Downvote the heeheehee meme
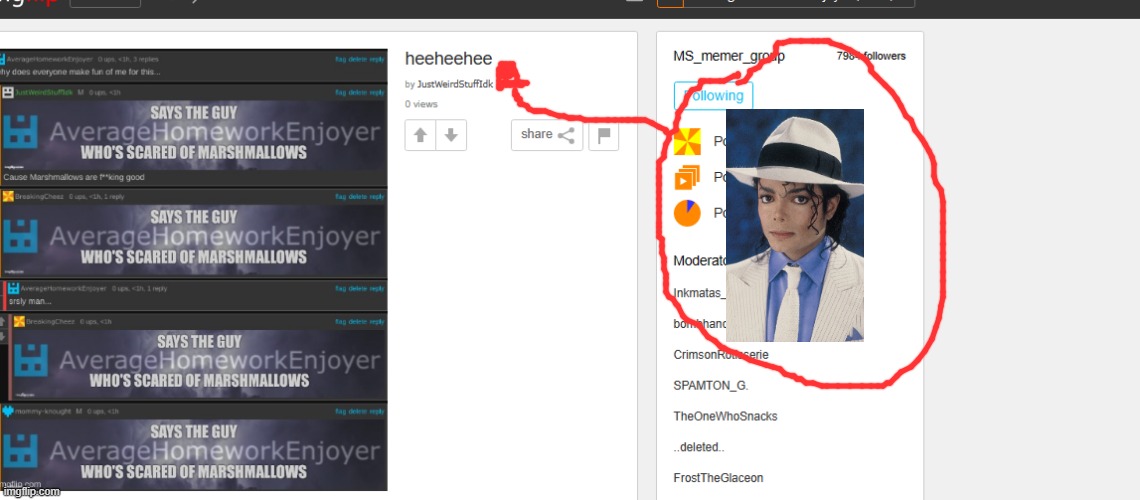The height and width of the screenshot is (500, 1140). pyautogui.click(x=451, y=135)
